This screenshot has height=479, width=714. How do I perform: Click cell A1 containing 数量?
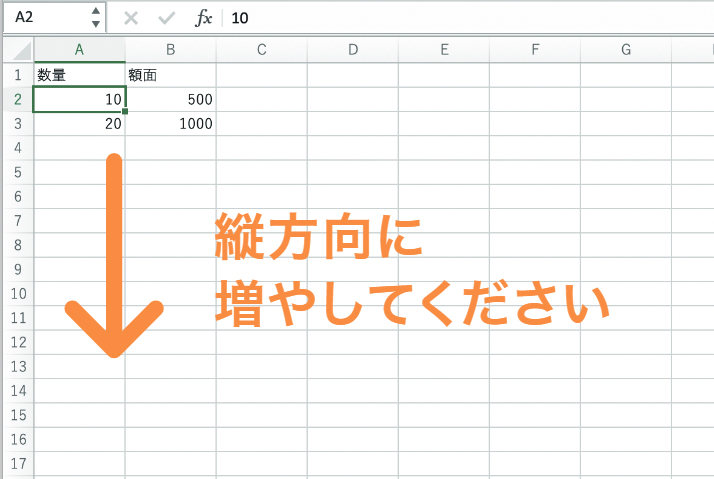[x=79, y=74]
